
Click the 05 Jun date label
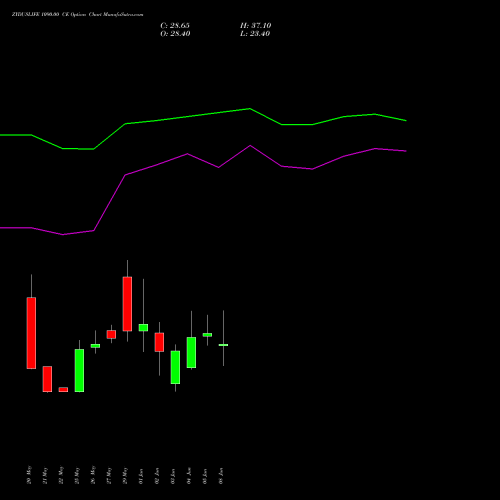205,476
